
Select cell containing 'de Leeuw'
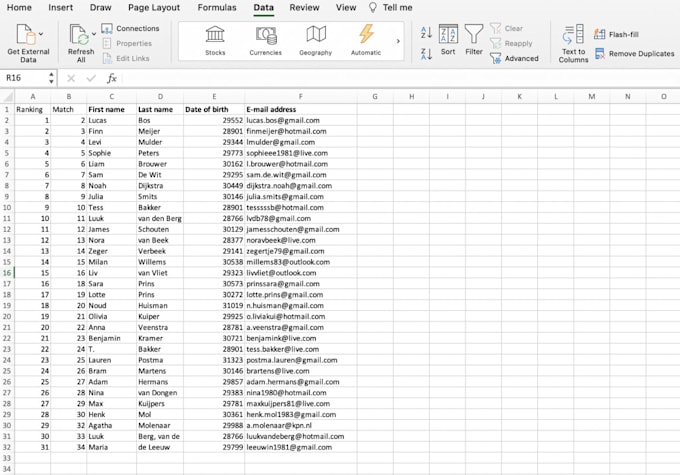click(160, 447)
